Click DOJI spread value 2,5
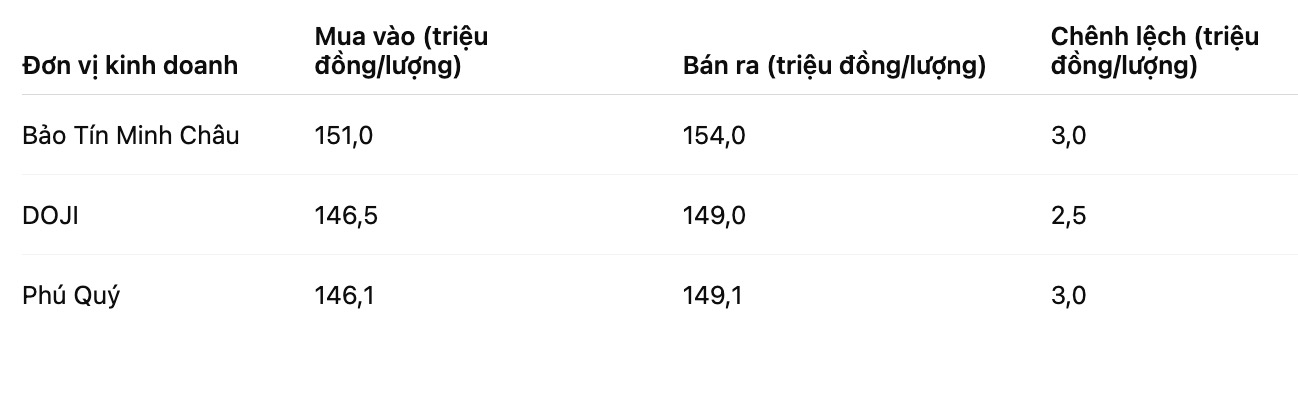This screenshot has width=1298, height=400. 1068,215
